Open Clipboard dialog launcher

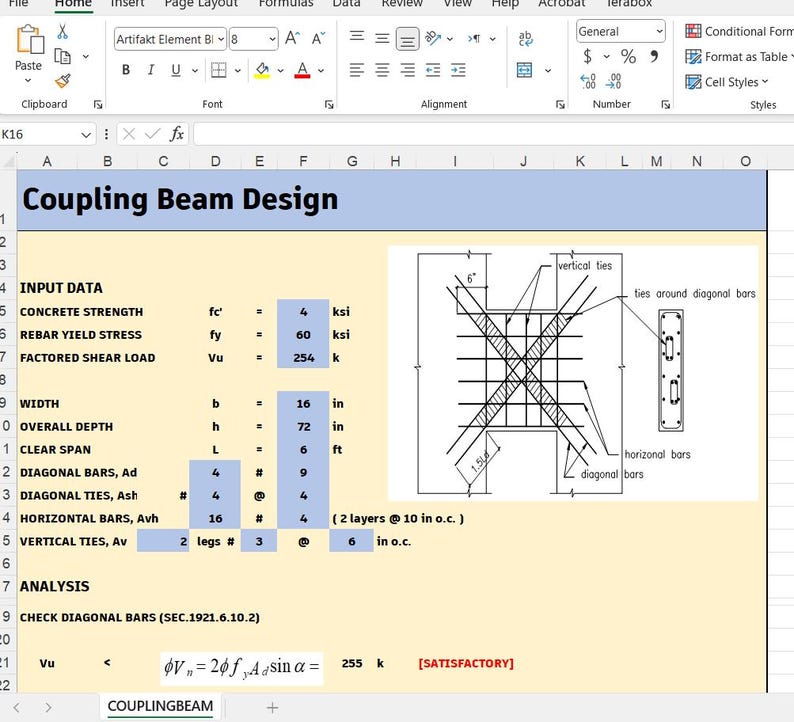point(98,104)
